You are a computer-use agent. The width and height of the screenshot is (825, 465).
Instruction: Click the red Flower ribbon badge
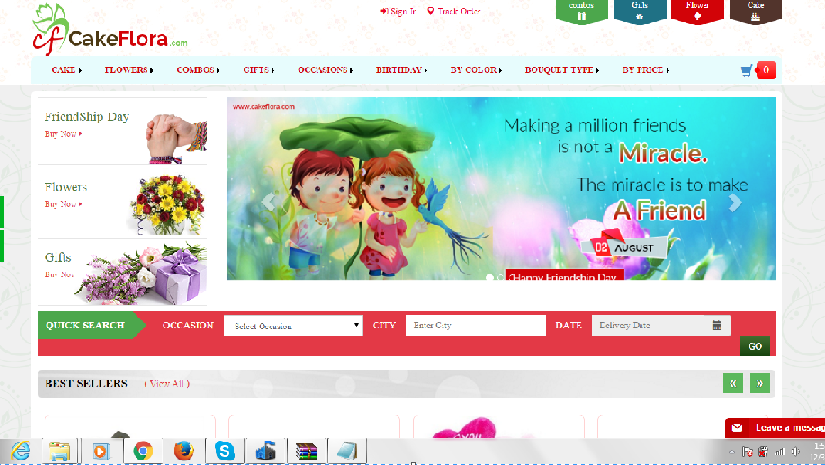click(697, 11)
